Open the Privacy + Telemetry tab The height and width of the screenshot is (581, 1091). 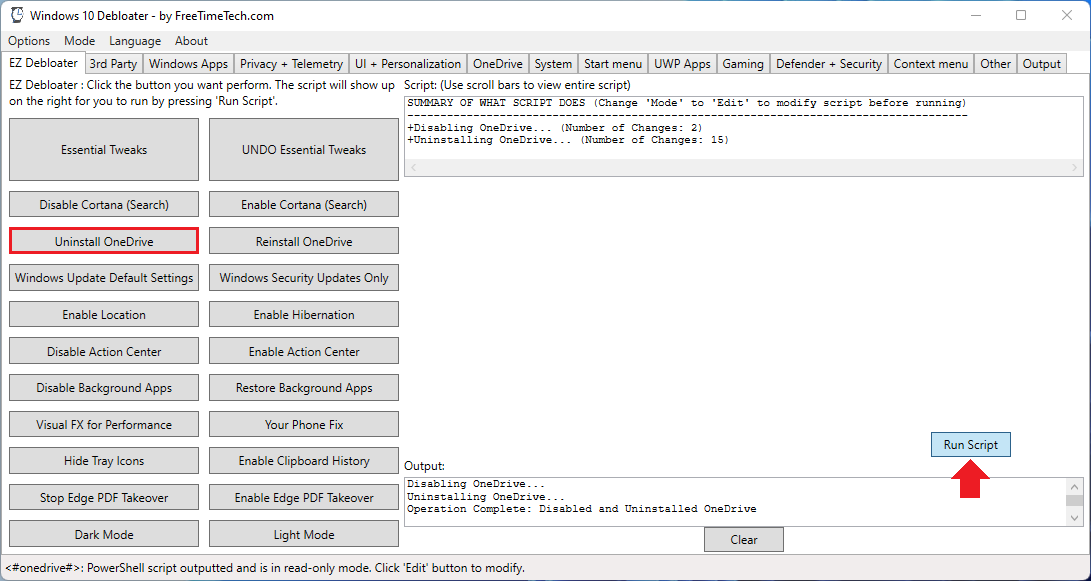(291, 62)
